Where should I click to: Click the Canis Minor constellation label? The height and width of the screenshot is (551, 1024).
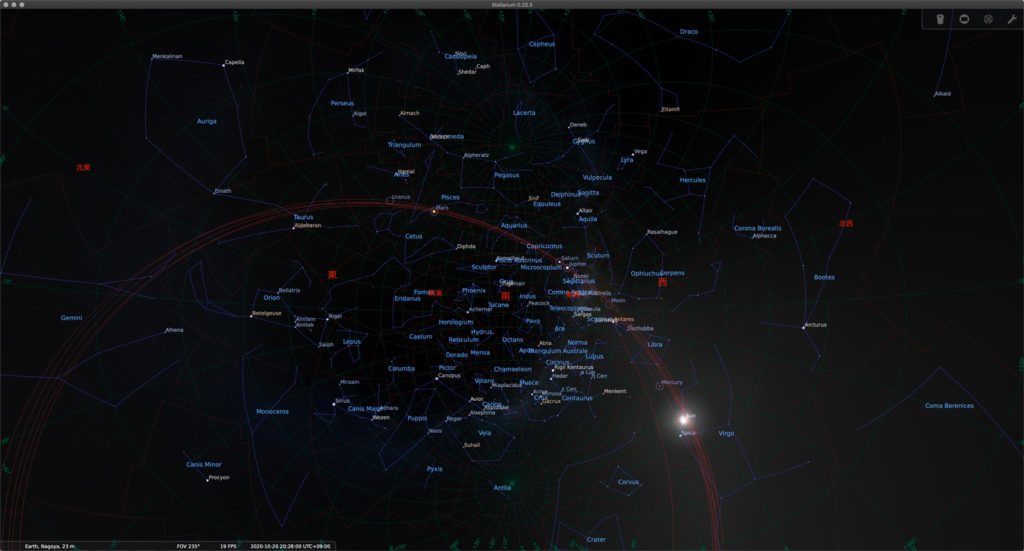pos(204,464)
